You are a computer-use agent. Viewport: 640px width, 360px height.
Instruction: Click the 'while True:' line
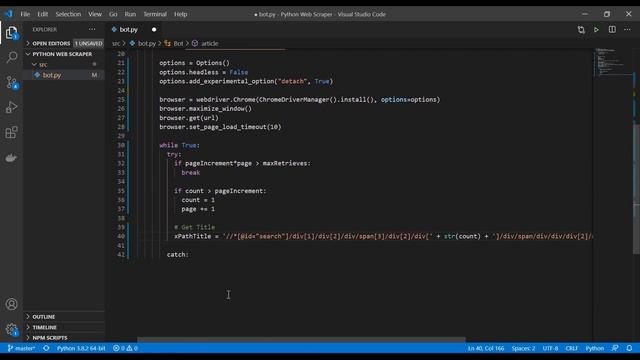(180, 145)
